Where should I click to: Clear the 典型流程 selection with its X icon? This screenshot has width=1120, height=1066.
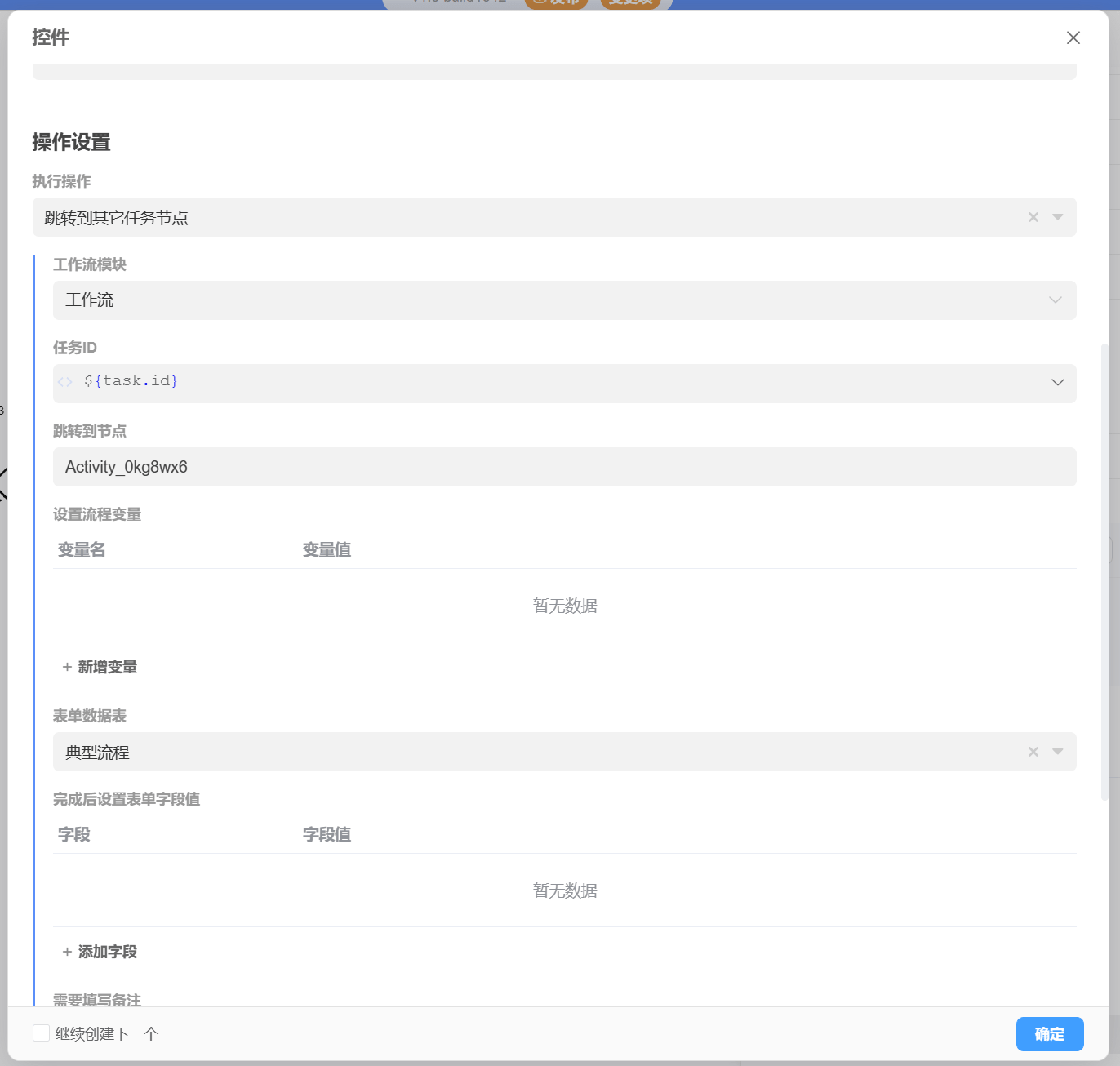tap(1033, 752)
